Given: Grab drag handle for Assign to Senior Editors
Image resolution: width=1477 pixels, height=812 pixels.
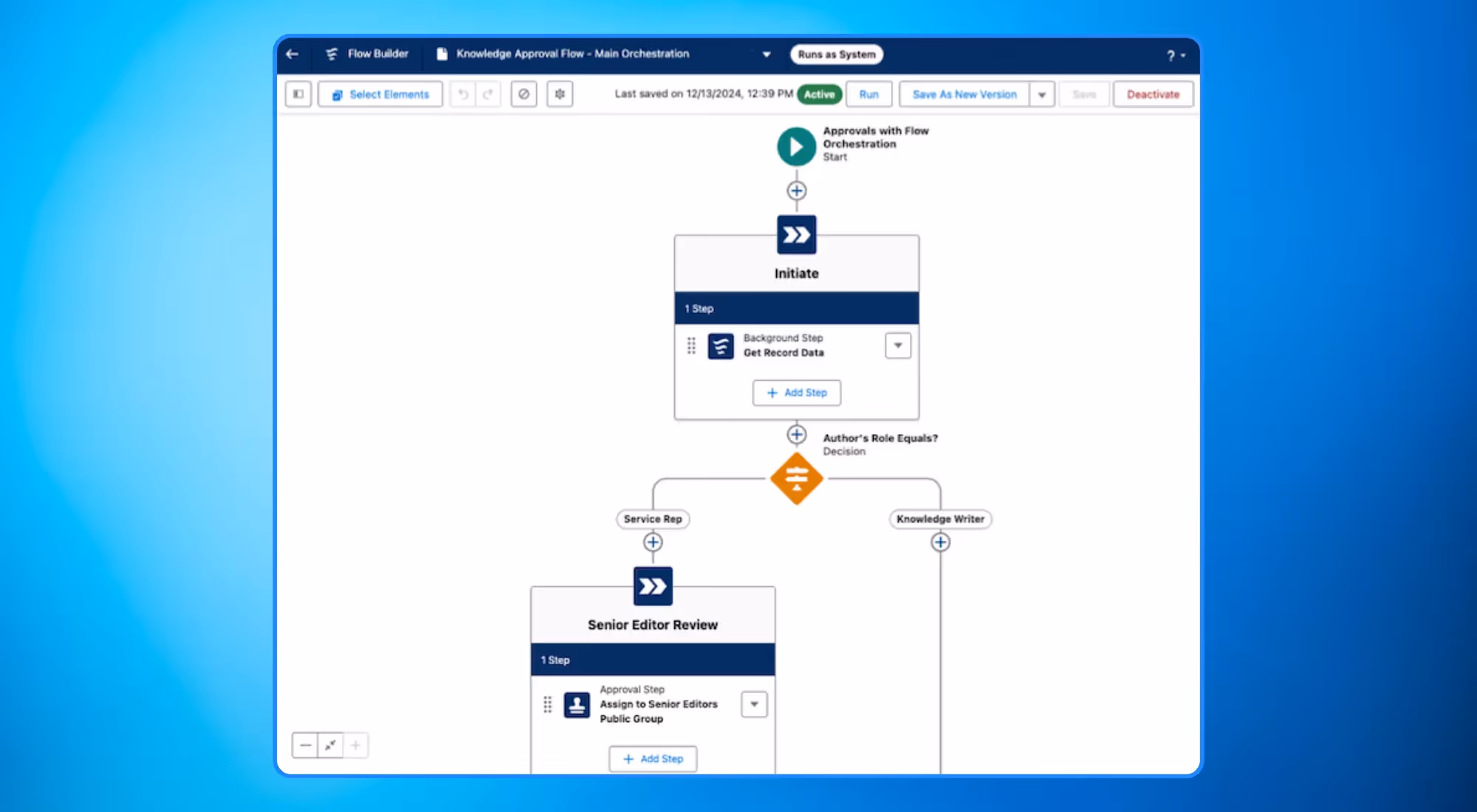Looking at the screenshot, I should coord(547,705).
